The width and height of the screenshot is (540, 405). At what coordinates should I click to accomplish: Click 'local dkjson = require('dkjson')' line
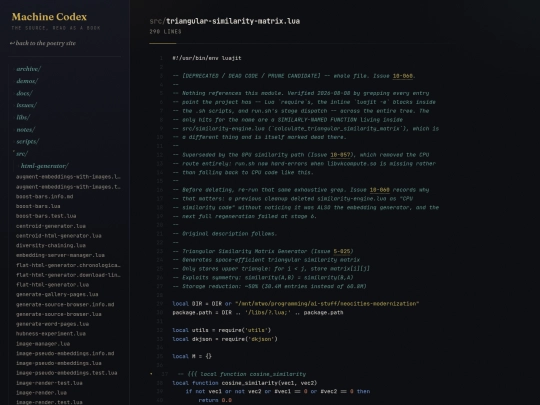click(225, 339)
